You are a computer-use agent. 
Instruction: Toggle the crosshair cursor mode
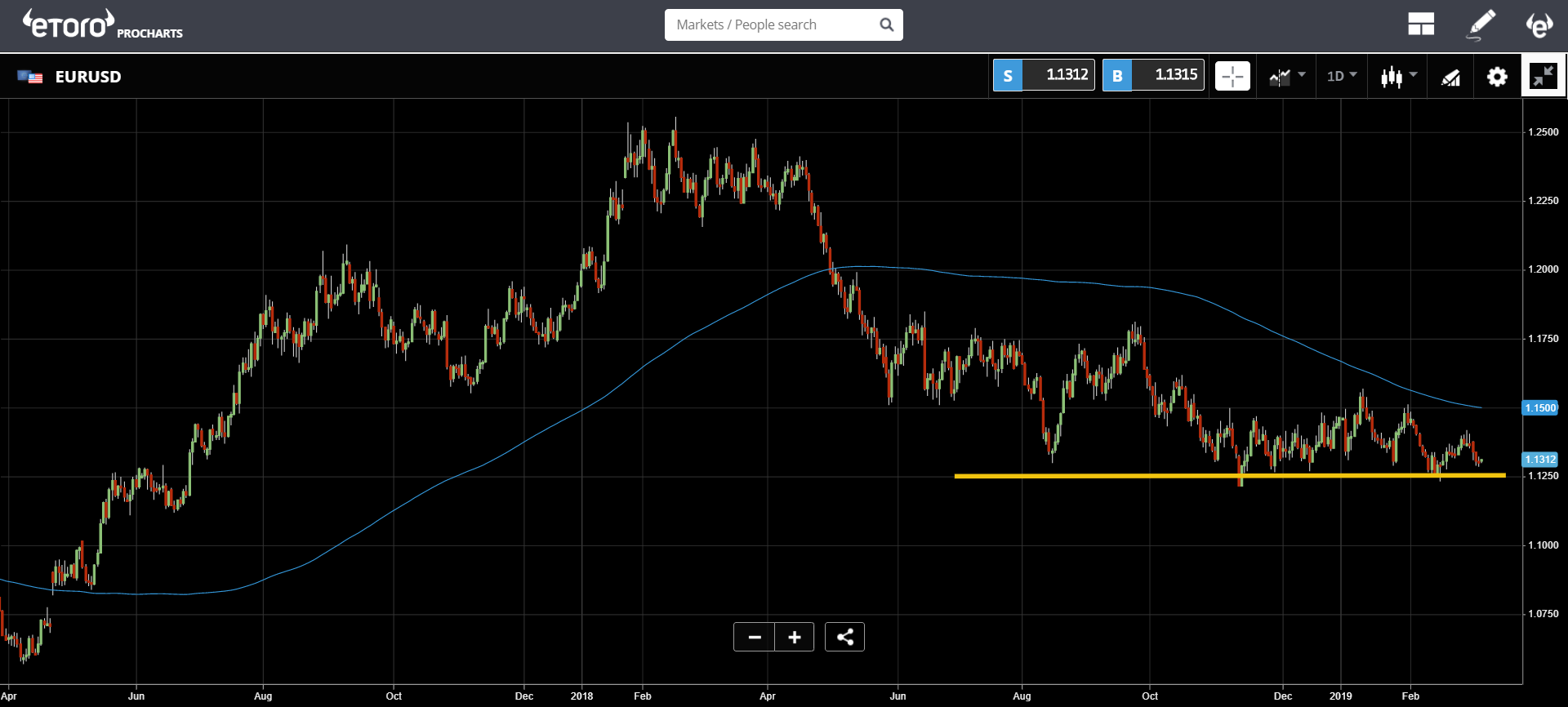1232,76
